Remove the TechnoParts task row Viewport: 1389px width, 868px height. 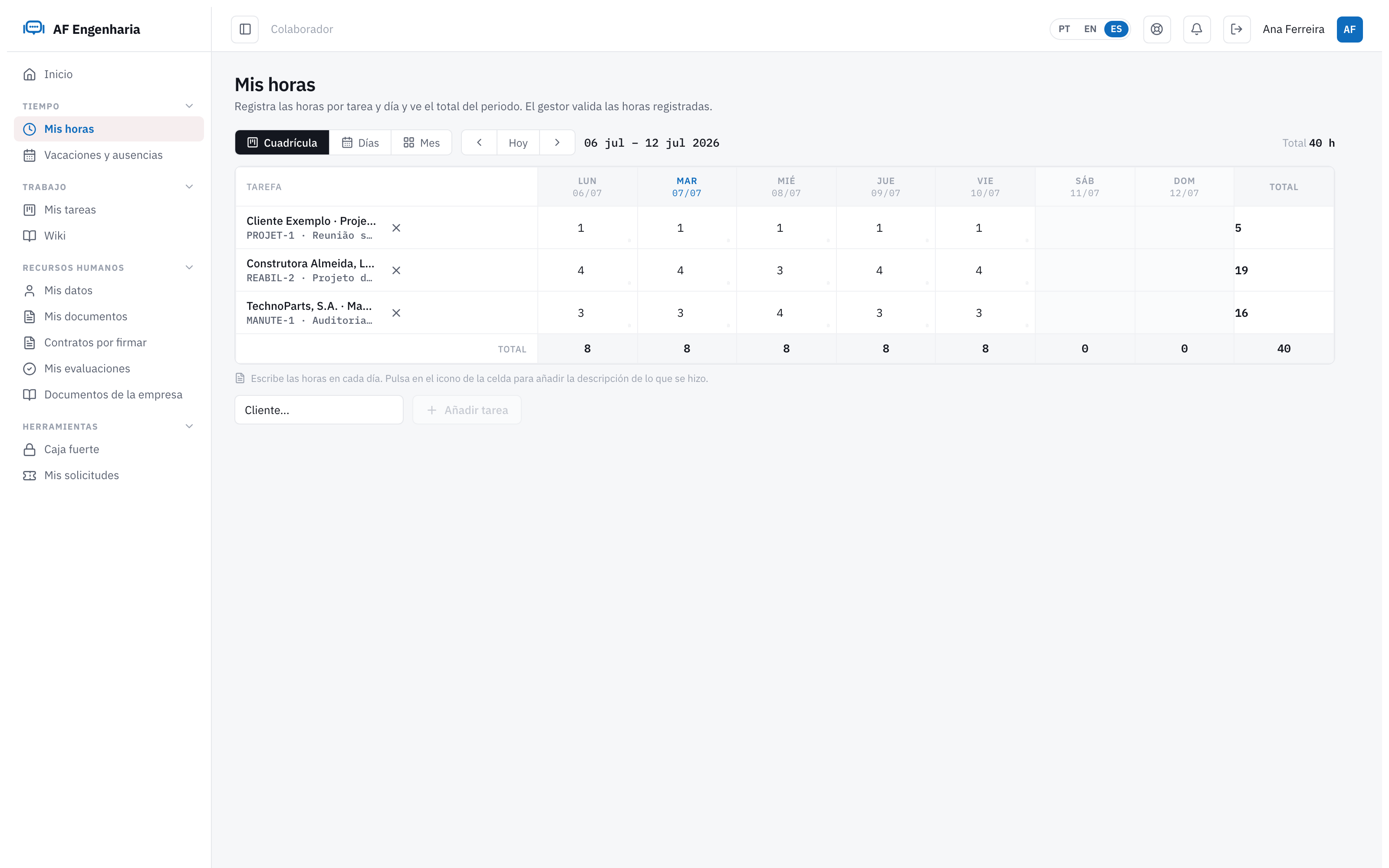pyautogui.click(x=396, y=313)
